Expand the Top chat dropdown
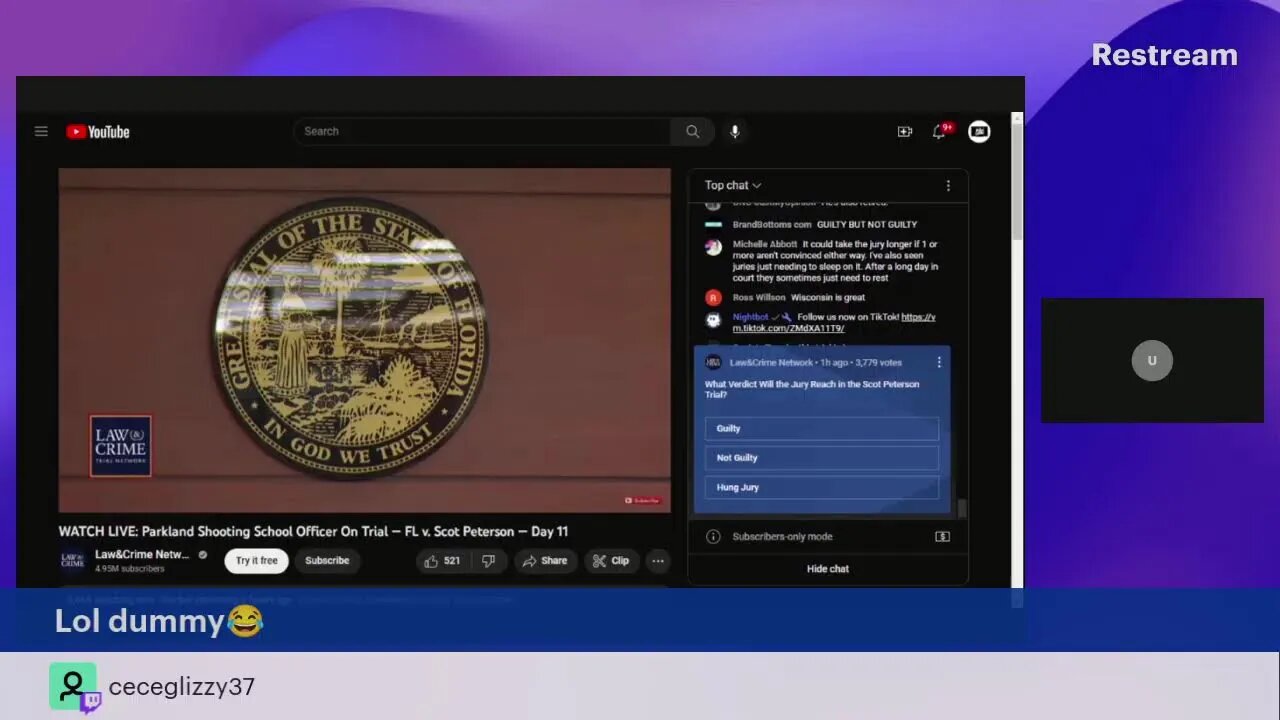 click(733, 185)
